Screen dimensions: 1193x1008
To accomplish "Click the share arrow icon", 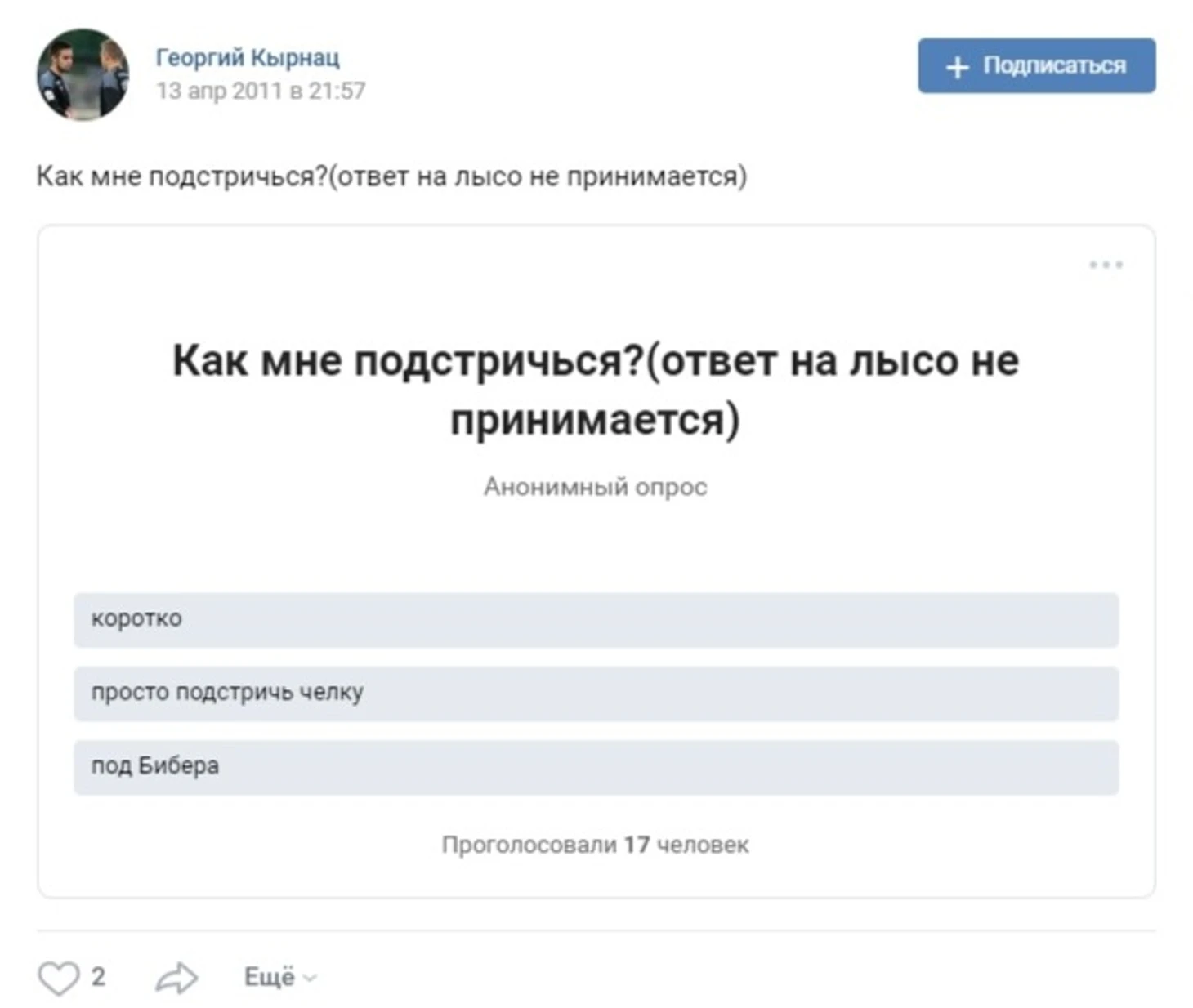I will (x=176, y=978).
